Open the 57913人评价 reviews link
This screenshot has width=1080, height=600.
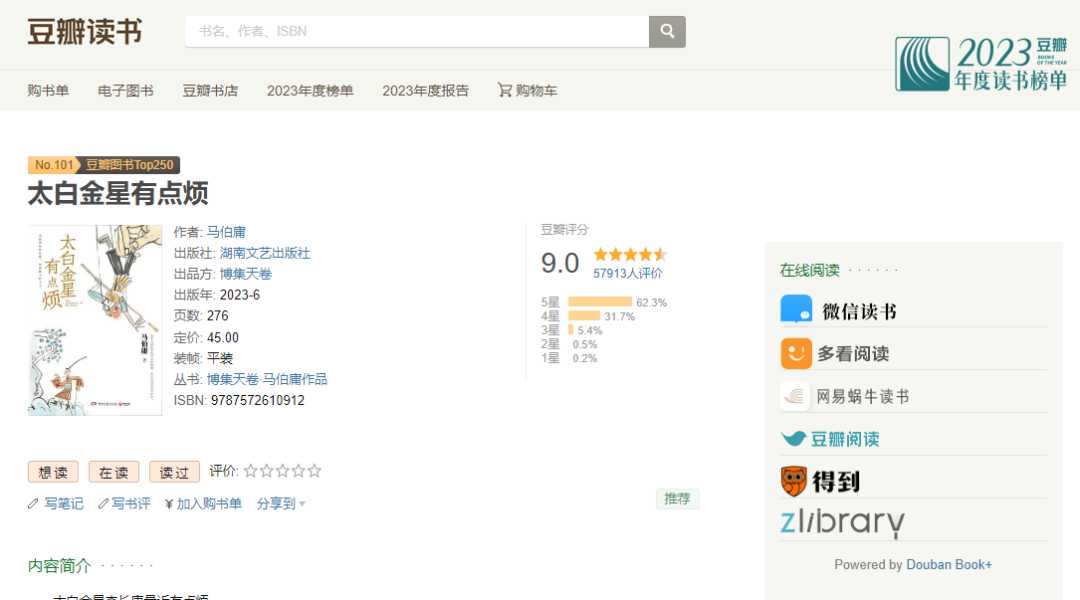pyautogui.click(x=627, y=273)
